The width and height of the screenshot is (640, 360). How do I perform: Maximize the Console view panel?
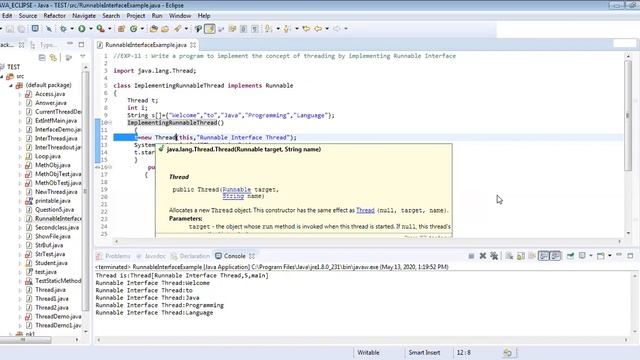pyautogui.click(x=630, y=256)
